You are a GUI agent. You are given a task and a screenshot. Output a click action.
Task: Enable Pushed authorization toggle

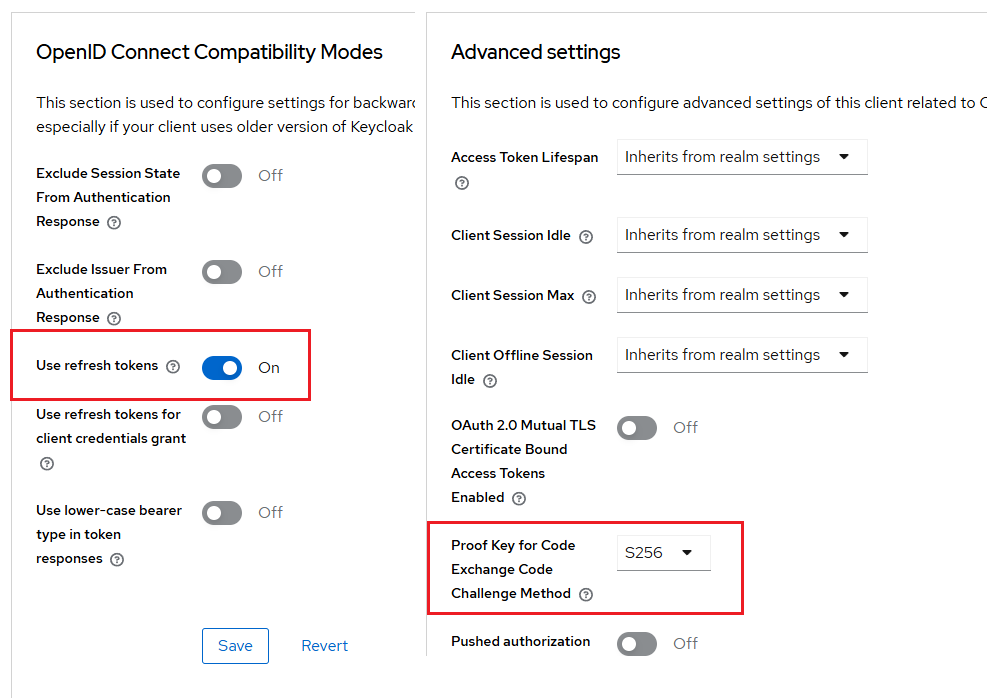[x=636, y=644]
